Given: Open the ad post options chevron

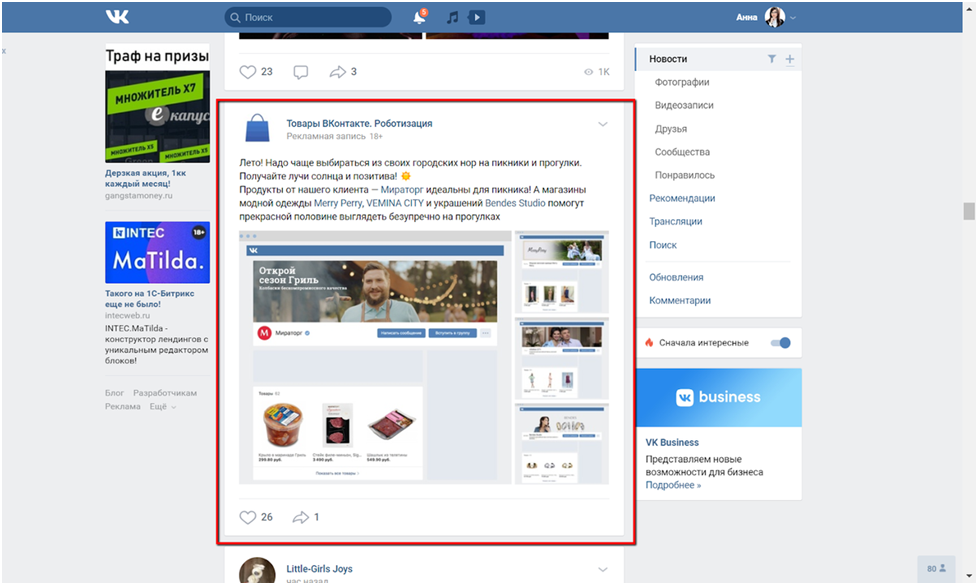Looking at the screenshot, I should 603,124.
